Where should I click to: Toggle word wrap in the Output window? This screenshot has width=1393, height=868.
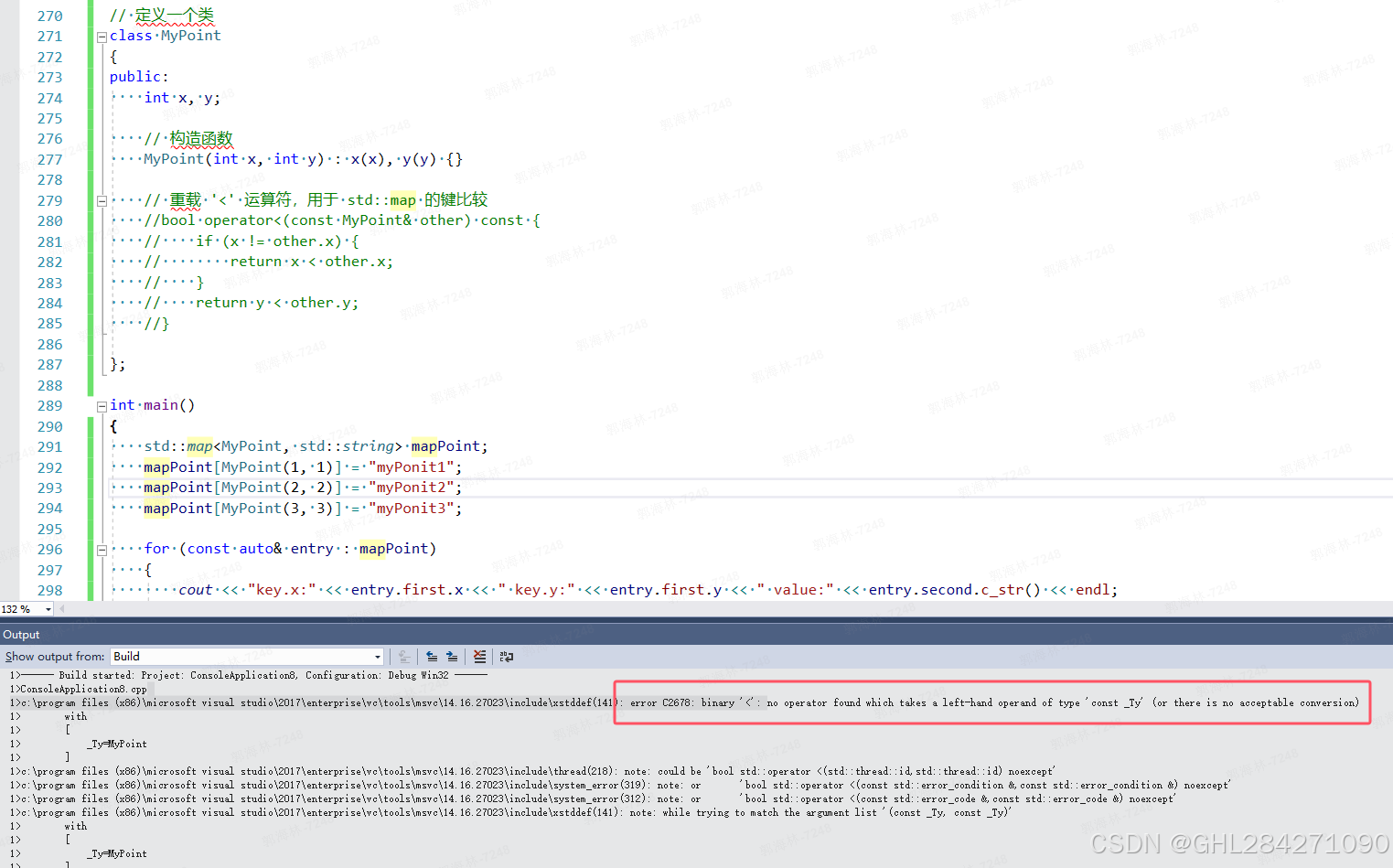[x=507, y=656]
